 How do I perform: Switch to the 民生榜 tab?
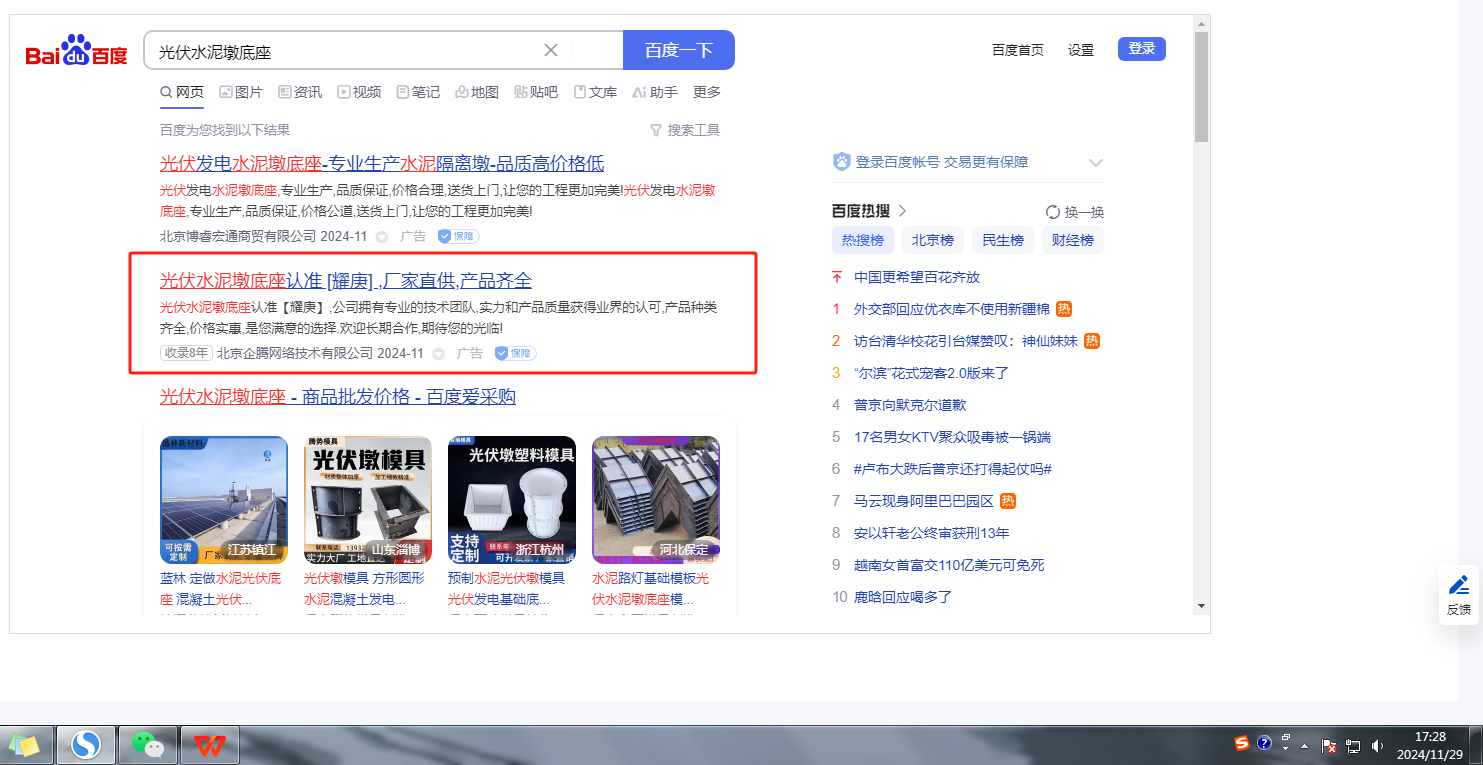(x=1003, y=240)
